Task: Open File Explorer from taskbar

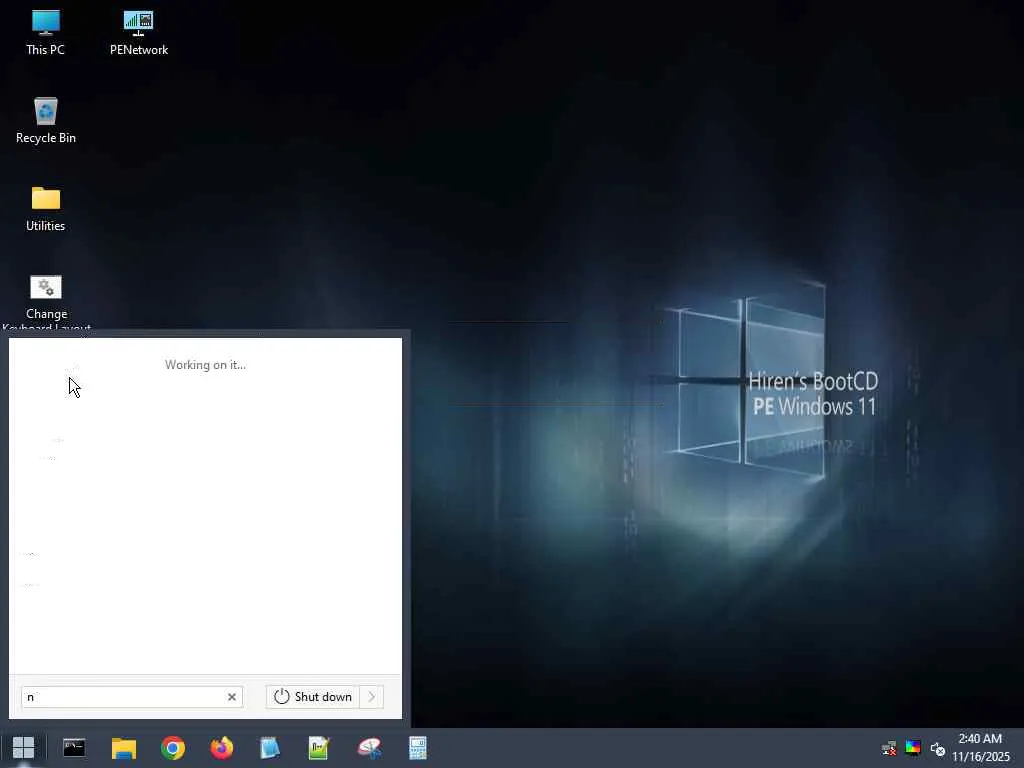Action: pos(123,748)
